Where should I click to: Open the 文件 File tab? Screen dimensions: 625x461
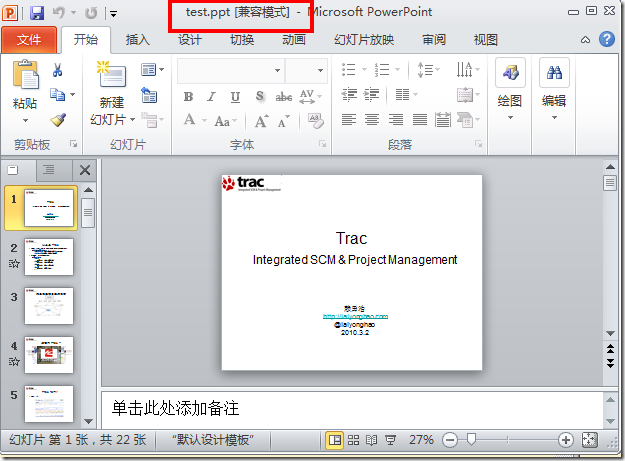pyautogui.click(x=29, y=39)
